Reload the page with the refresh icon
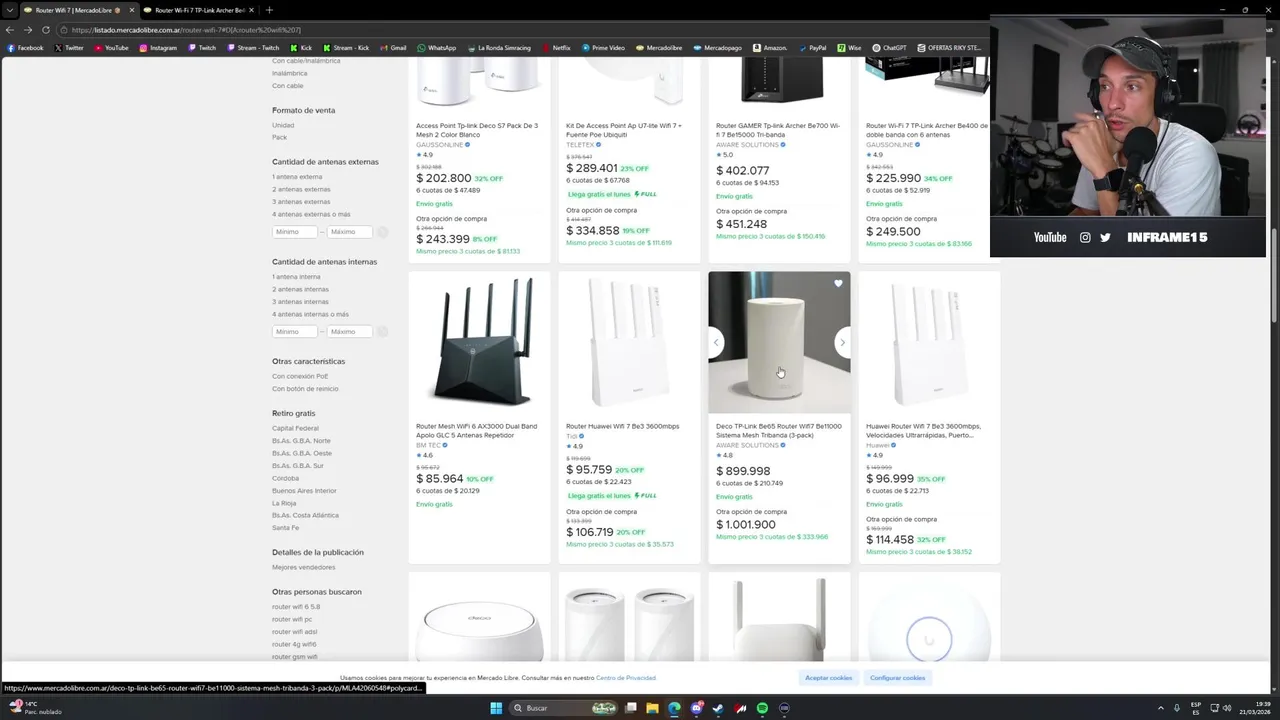The image size is (1280, 720). coord(47,30)
